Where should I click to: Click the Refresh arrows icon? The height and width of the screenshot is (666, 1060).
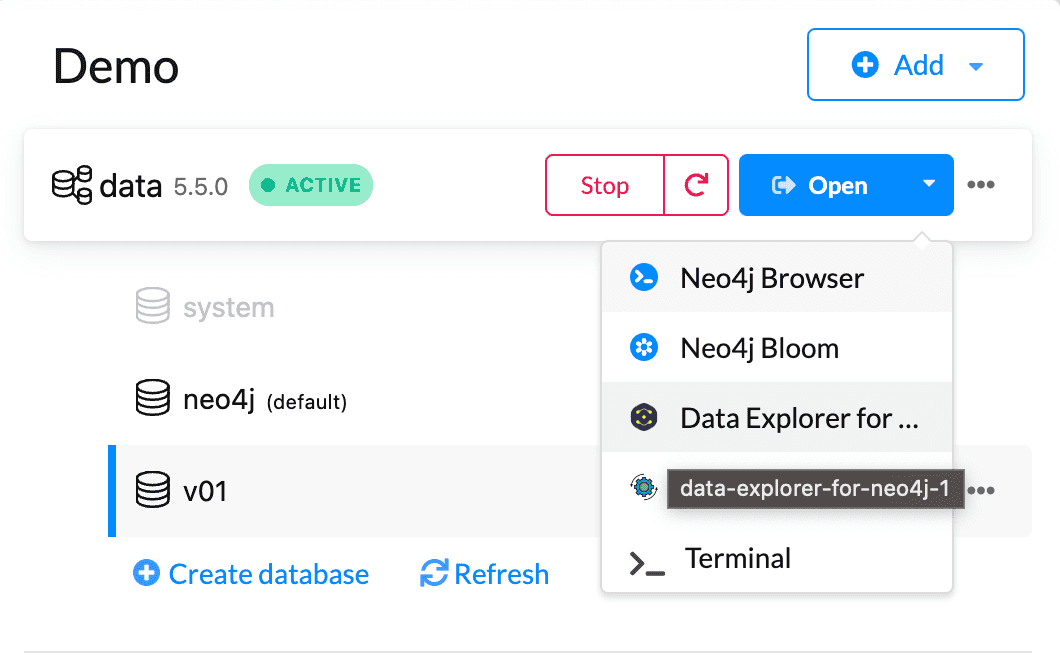[434, 573]
